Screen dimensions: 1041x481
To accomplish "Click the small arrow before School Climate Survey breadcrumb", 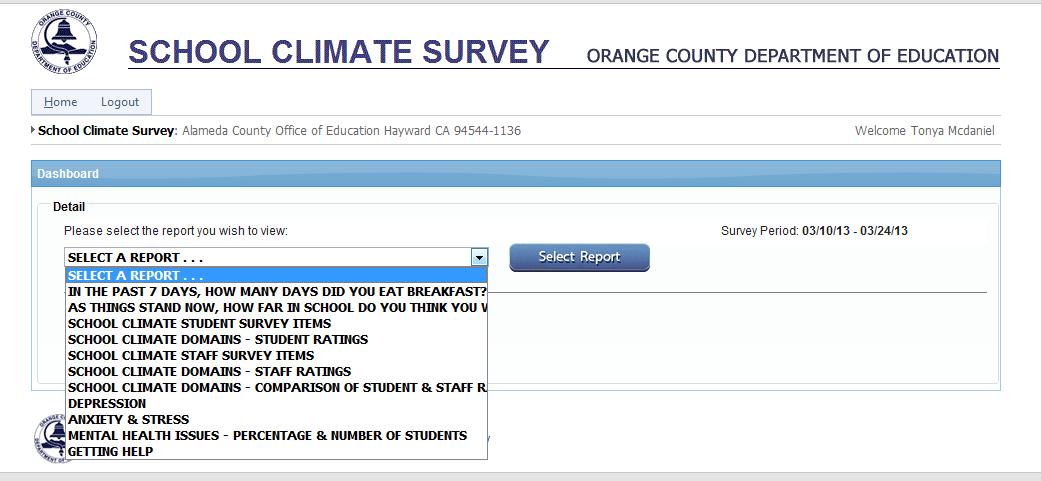I will [33, 130].
